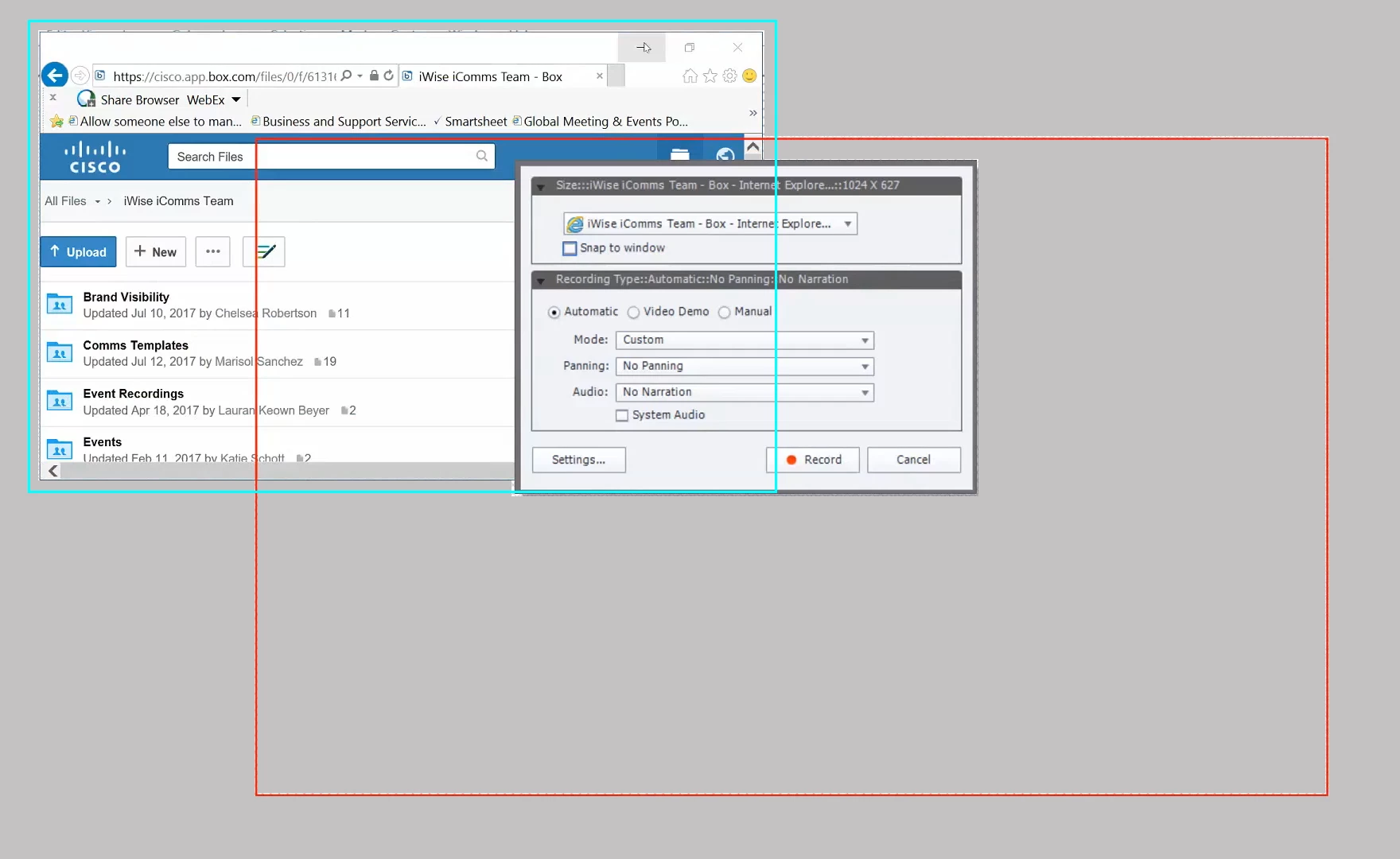
Task: Open the Smartsheet favorite
Action: (470, 122)
